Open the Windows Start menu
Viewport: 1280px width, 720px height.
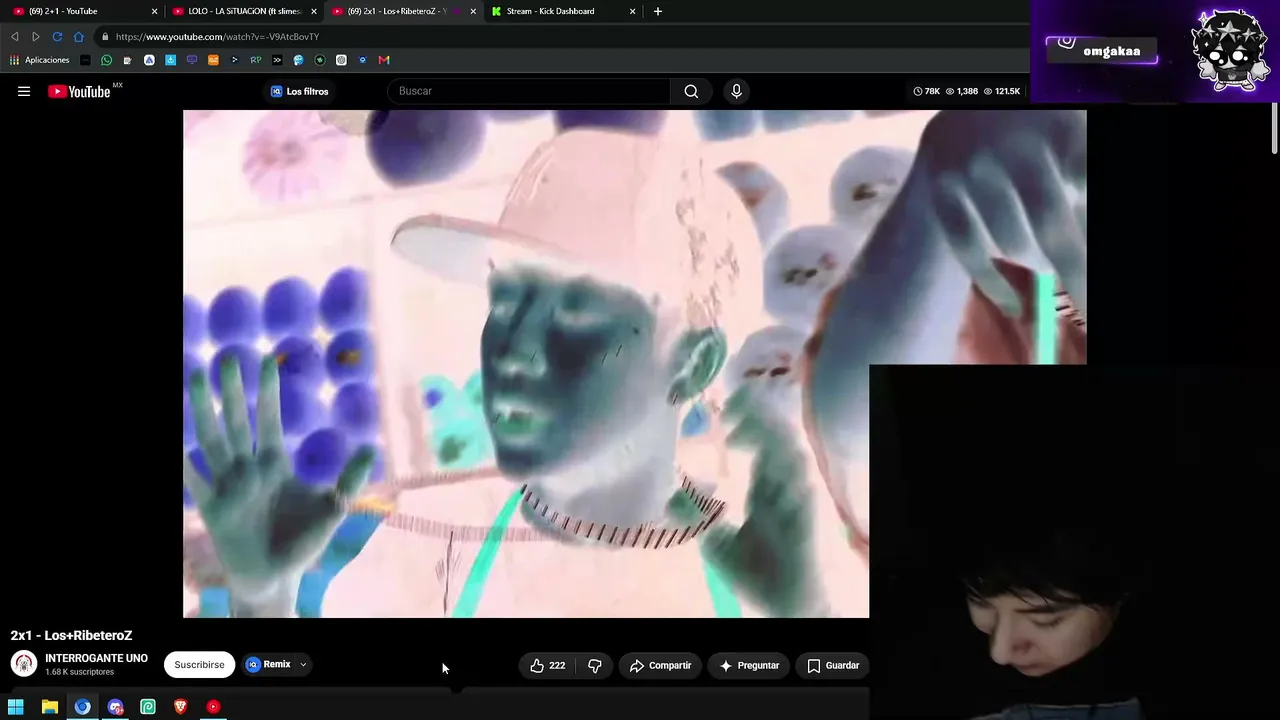[x=16, y=707]
